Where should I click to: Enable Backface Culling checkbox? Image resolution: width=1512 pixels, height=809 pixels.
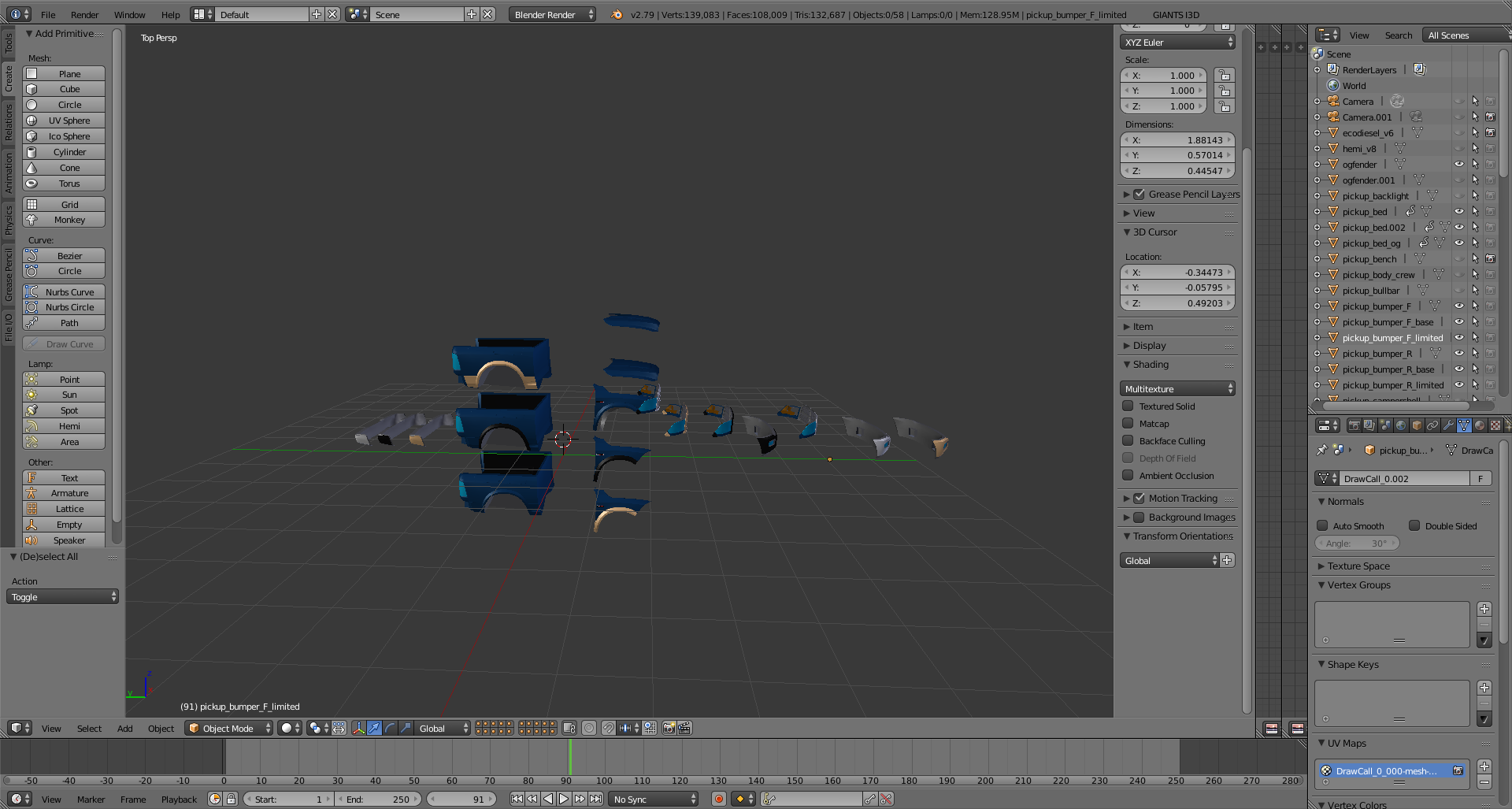coord(1128,440)
